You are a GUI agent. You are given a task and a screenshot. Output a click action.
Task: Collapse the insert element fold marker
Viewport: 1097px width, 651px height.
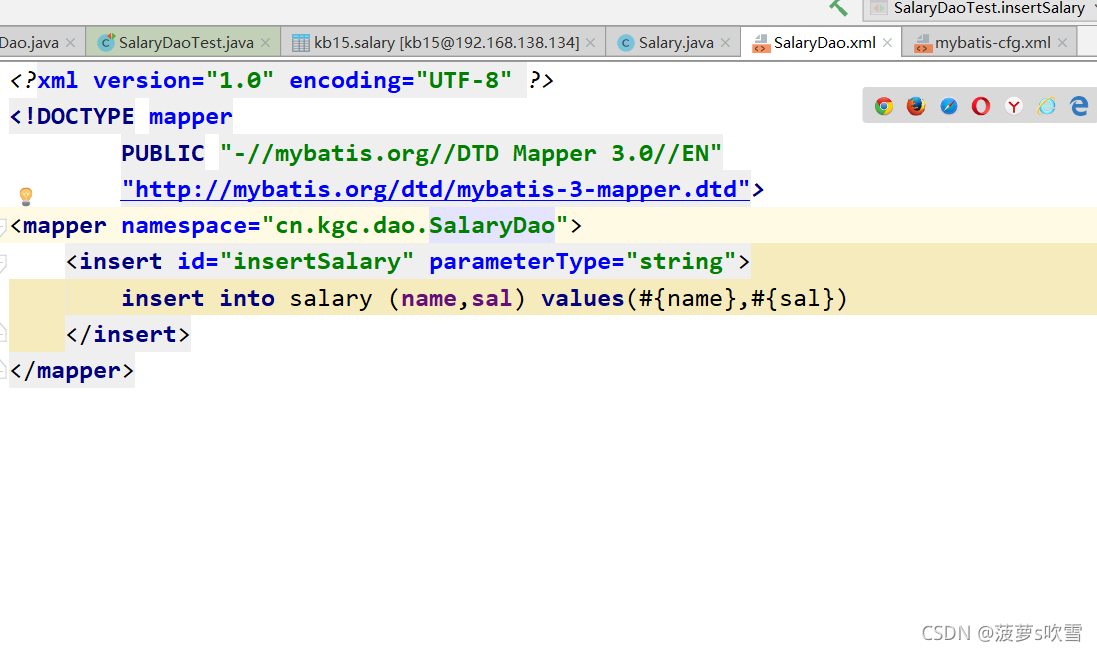click(x=3, y=263)
